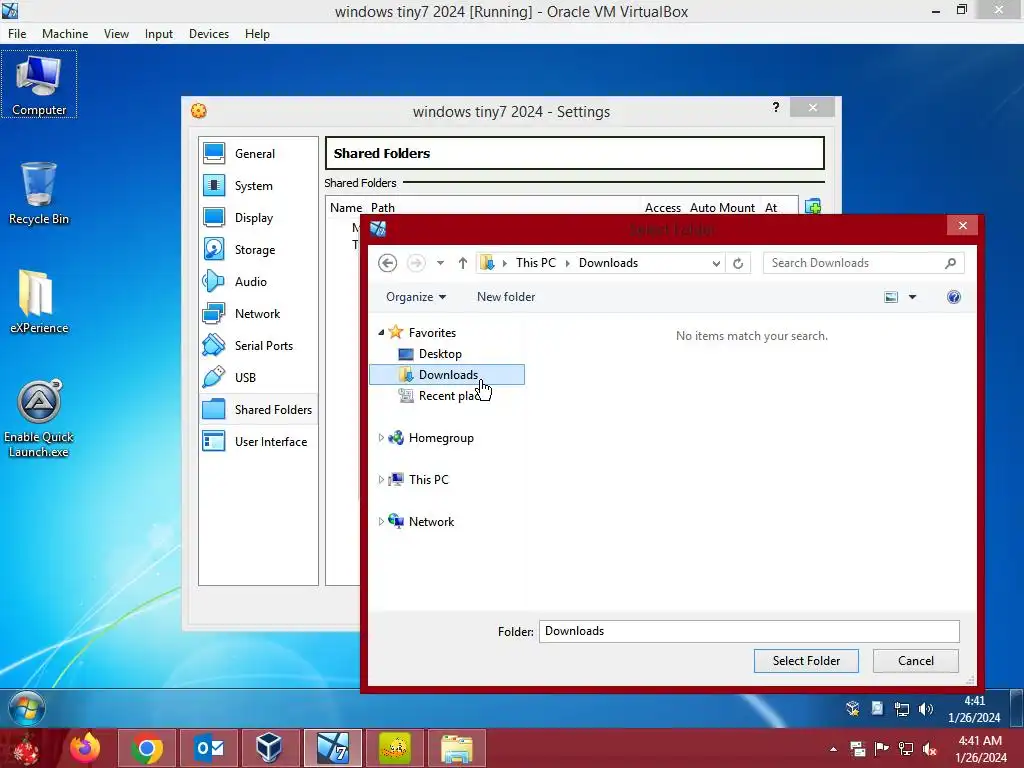Open Firefox from host taskbar
1024x768 pixels.
(85, 748)
